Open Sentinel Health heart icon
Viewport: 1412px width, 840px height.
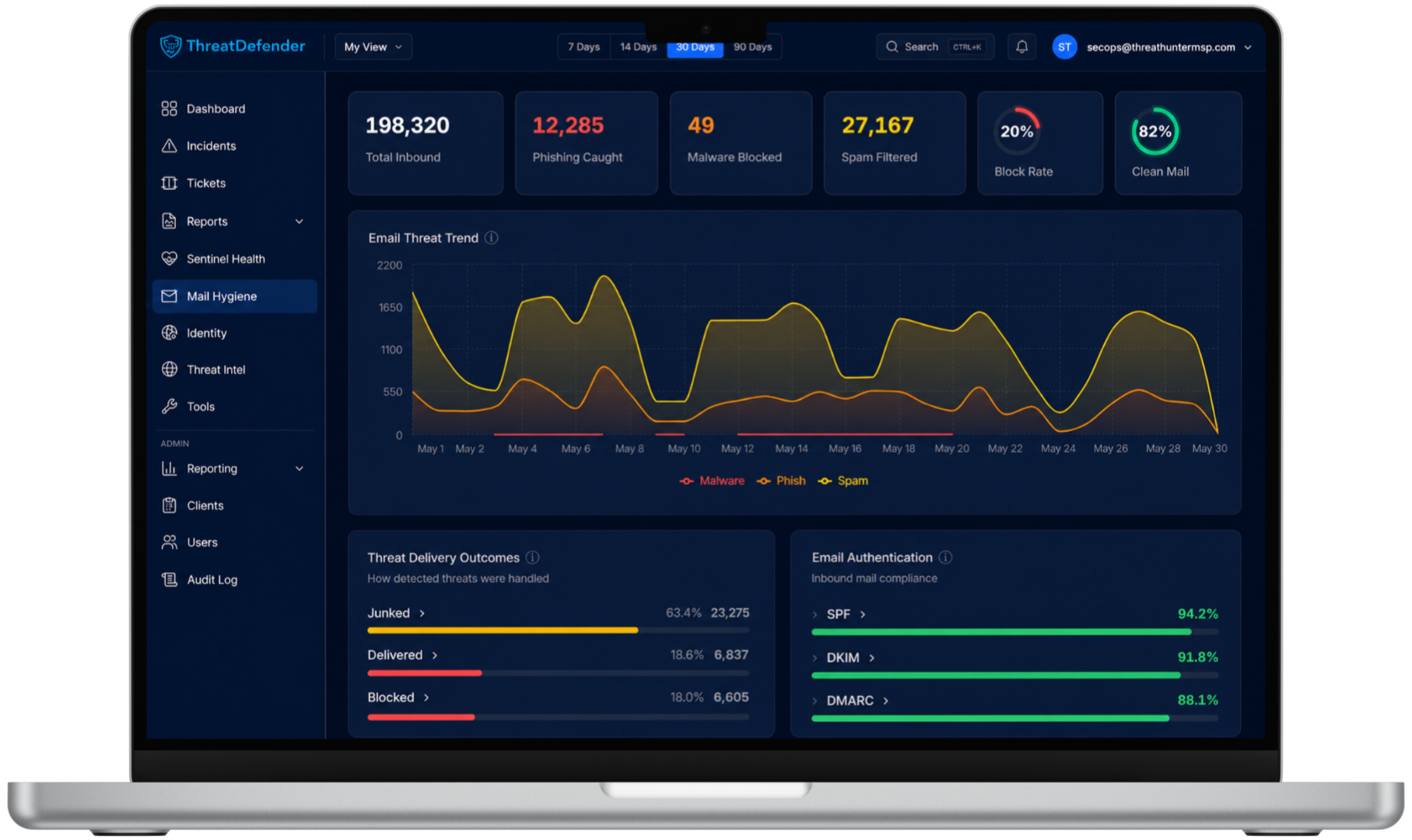click(169, 258)
